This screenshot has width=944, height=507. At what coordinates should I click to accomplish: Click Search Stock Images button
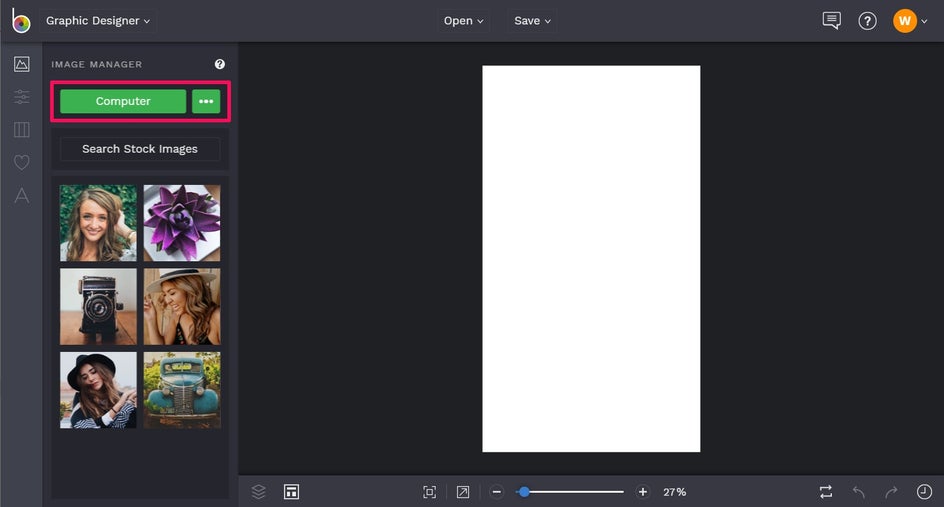coord(140,149)
